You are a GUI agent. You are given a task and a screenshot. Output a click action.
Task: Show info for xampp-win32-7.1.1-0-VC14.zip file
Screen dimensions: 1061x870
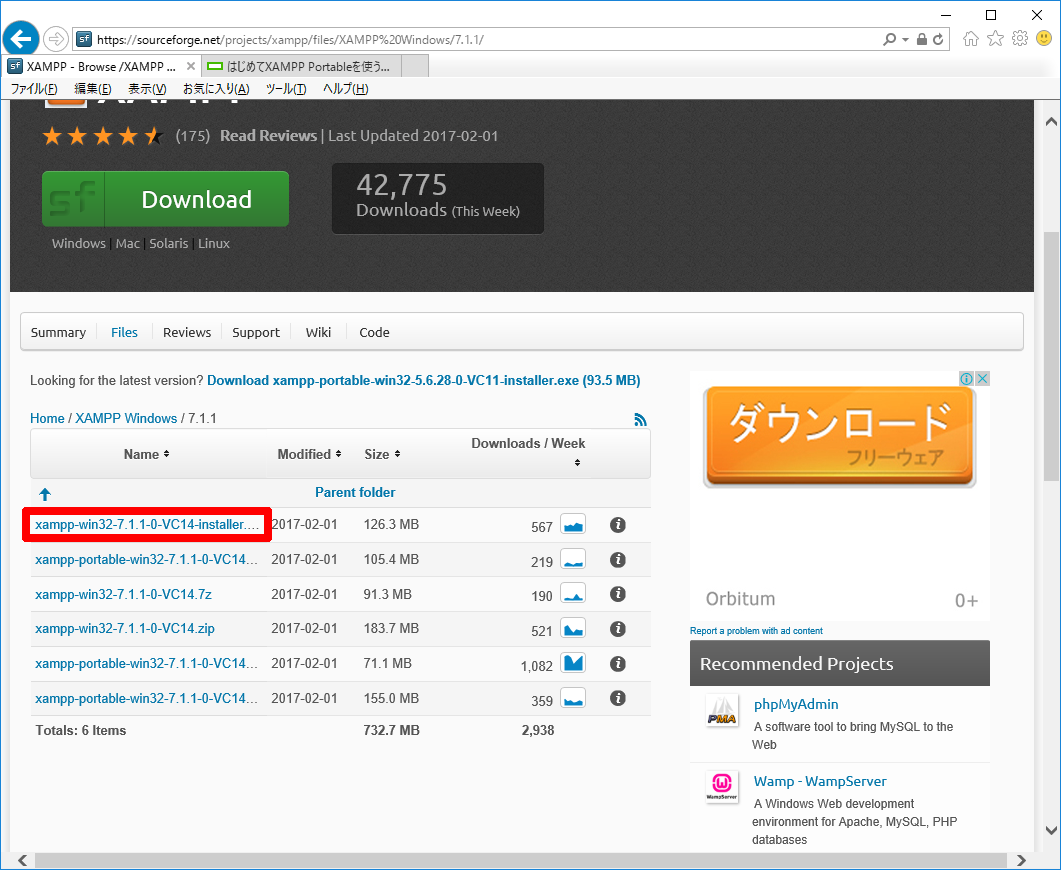(x=617, y=629)
